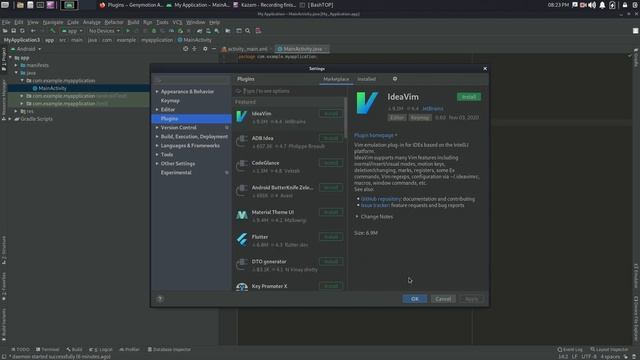Viewport: 640px width, 360px height.
Task: Click the Save All toolbar icon
Action: (13, 31)
